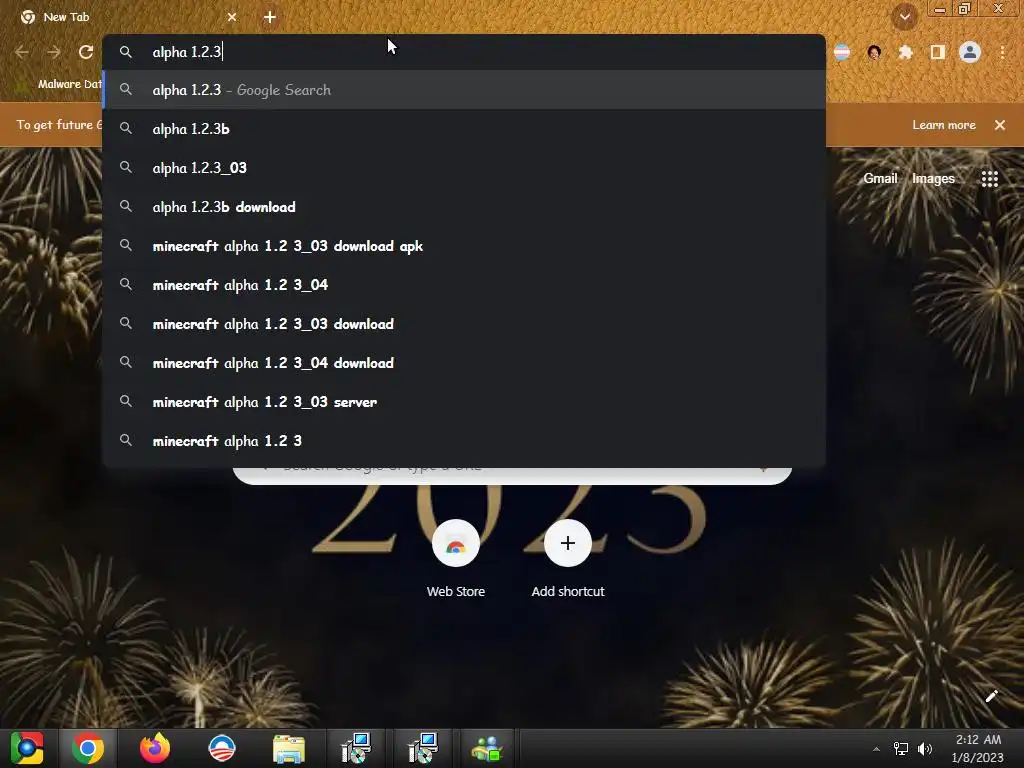Click the Learn more link
Screen dimensions: 1024x768
(944, 125)
